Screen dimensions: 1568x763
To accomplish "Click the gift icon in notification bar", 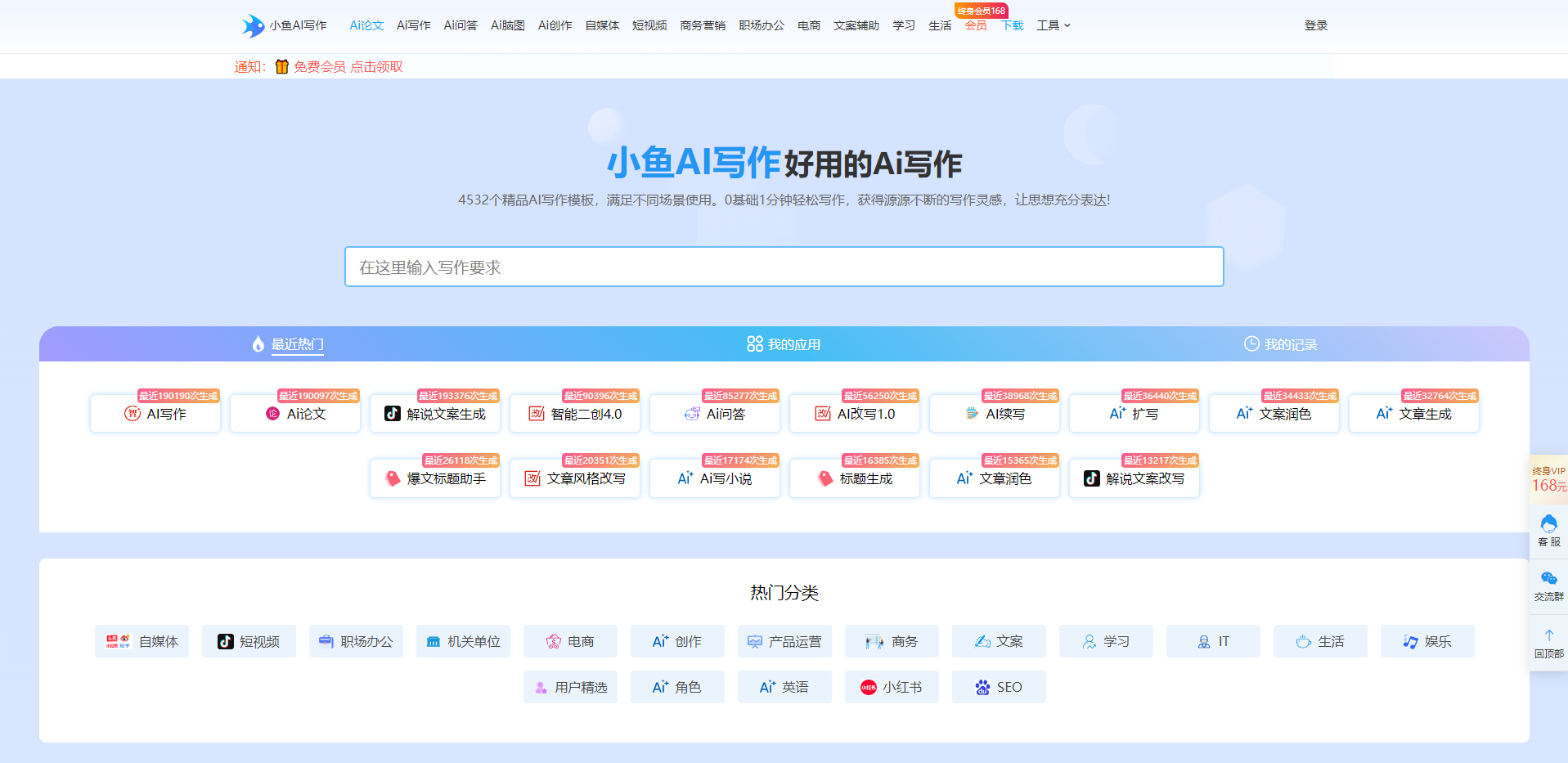I will click(281, 67).
